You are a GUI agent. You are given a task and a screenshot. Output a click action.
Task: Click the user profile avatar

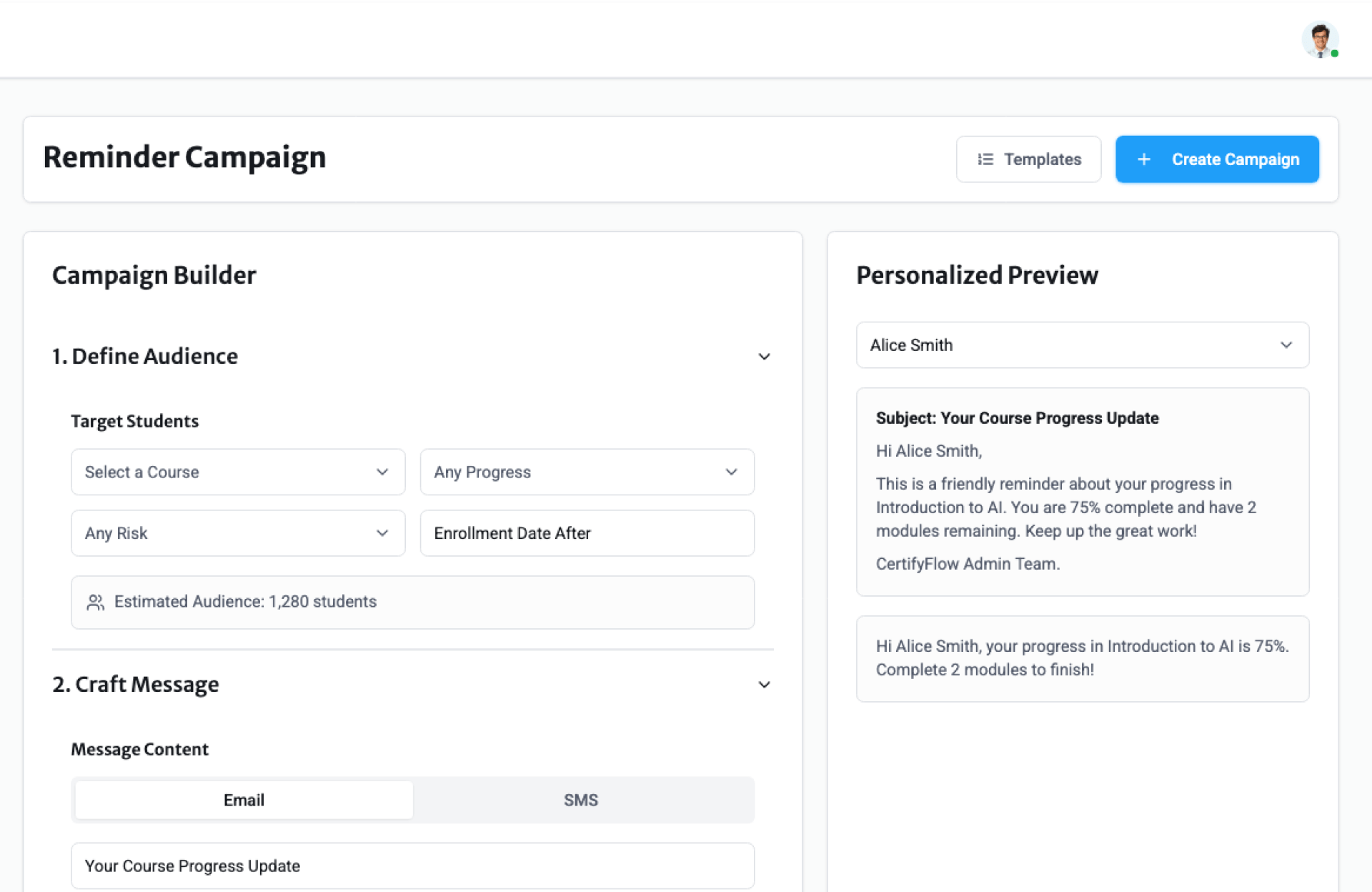point(1319,39)
